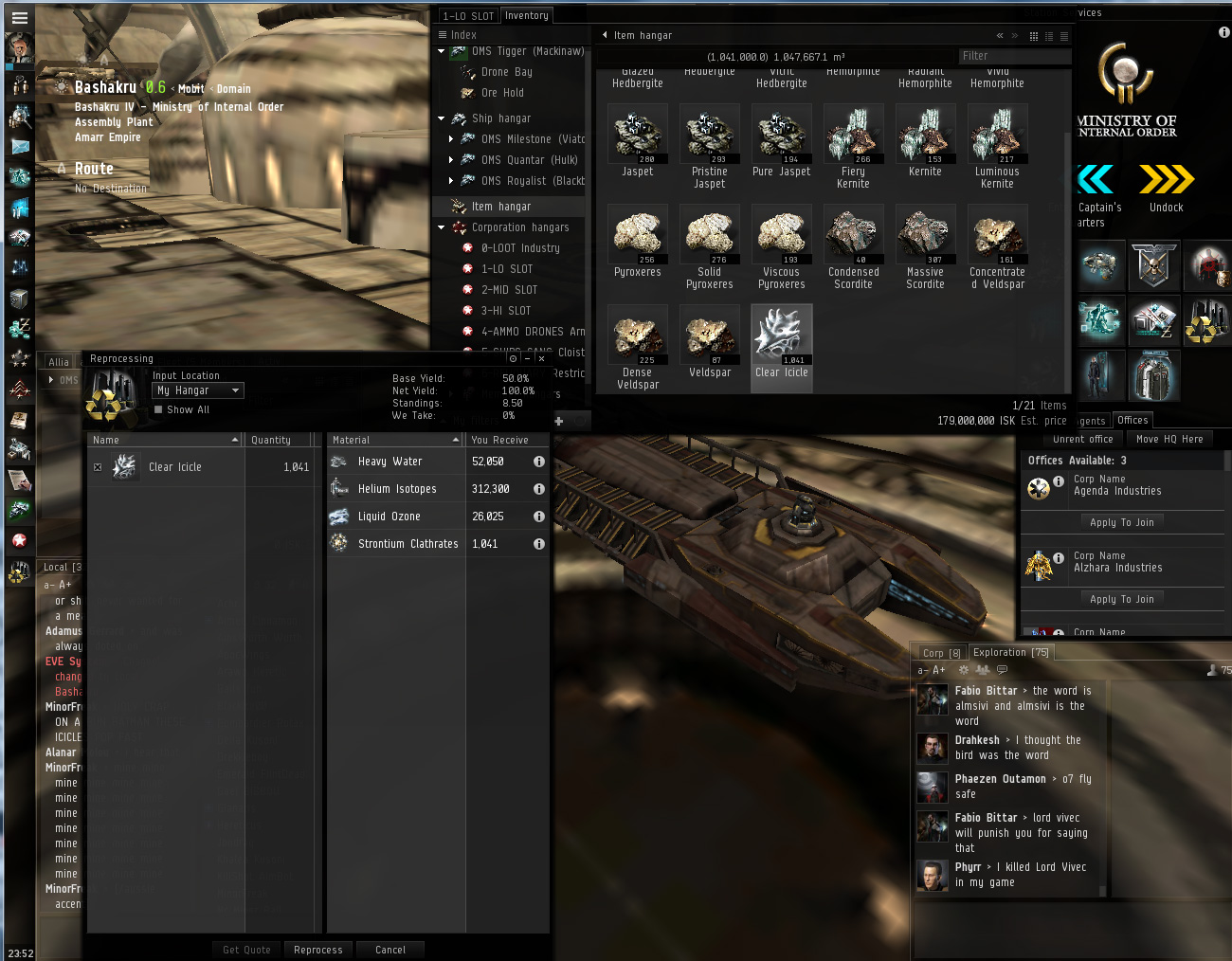
Task: Click the station info icon near the Ministry logo
Action: (1224, 32)
